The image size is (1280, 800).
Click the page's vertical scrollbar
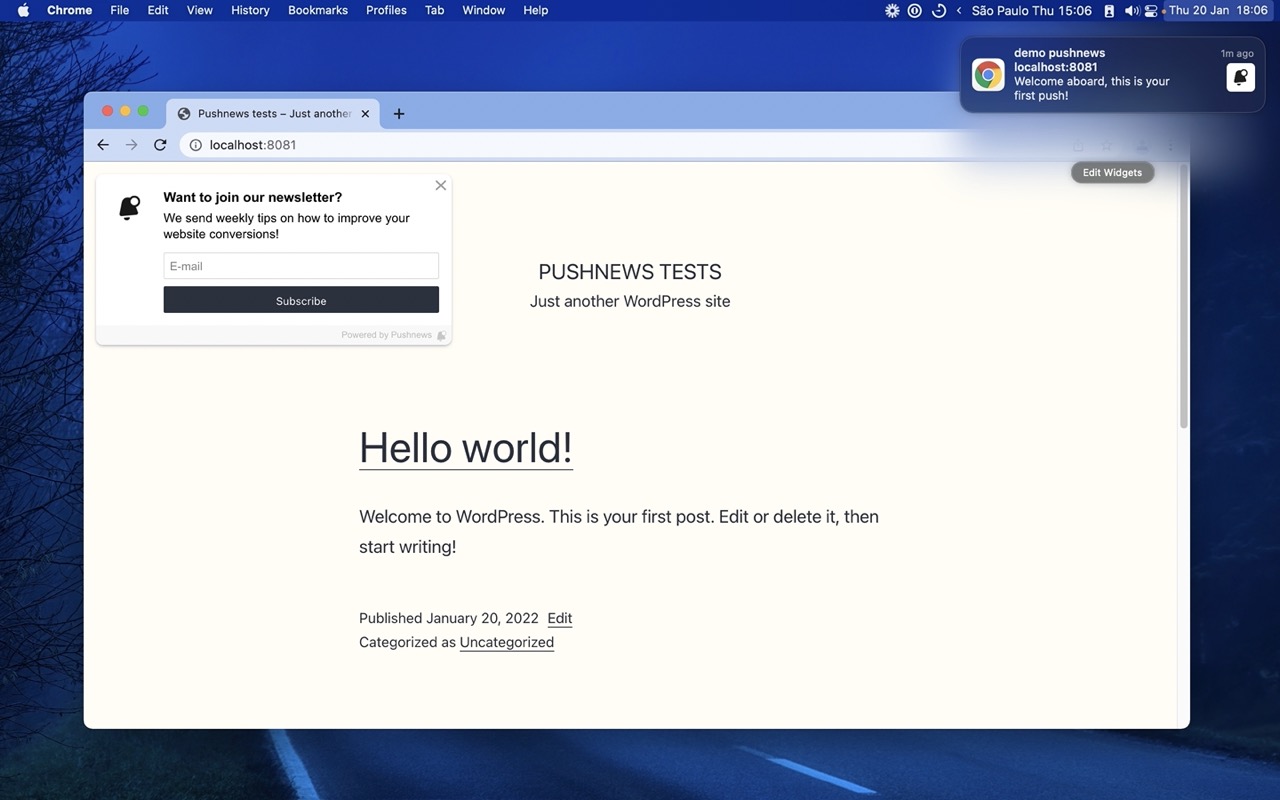1184,298
